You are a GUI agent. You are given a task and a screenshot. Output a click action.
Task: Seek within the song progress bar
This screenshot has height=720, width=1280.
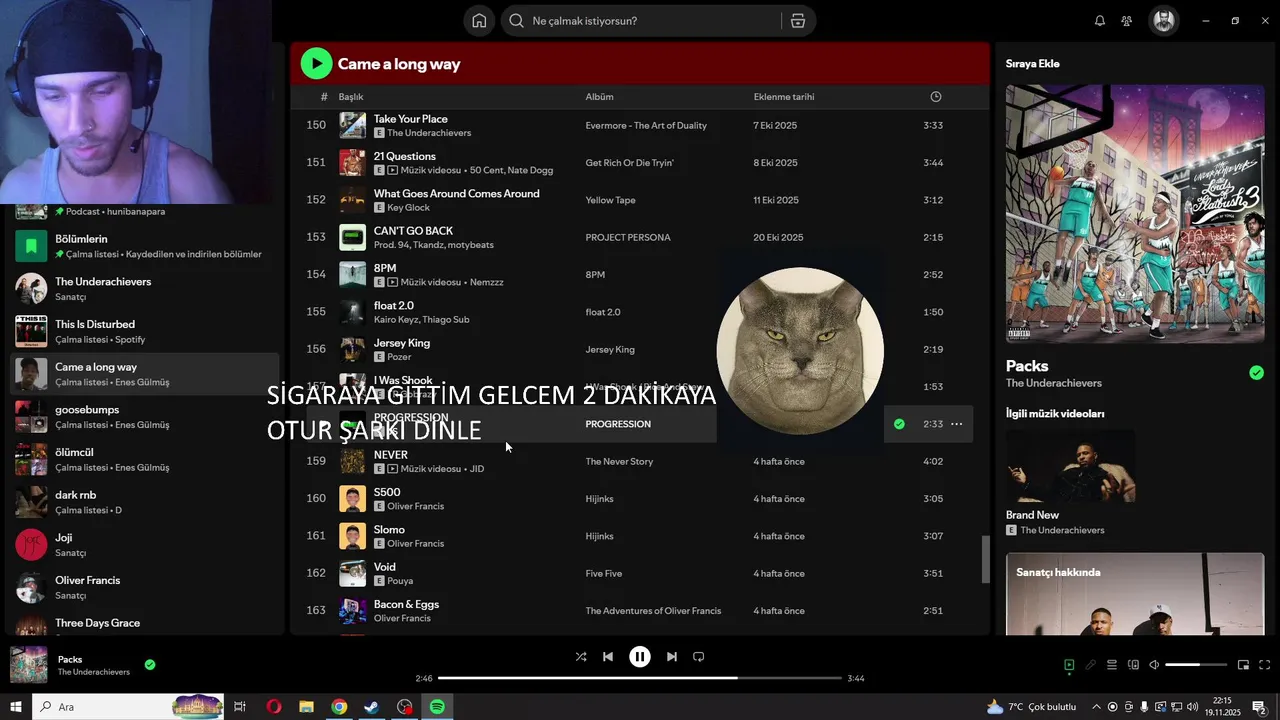tap(640, 678)
